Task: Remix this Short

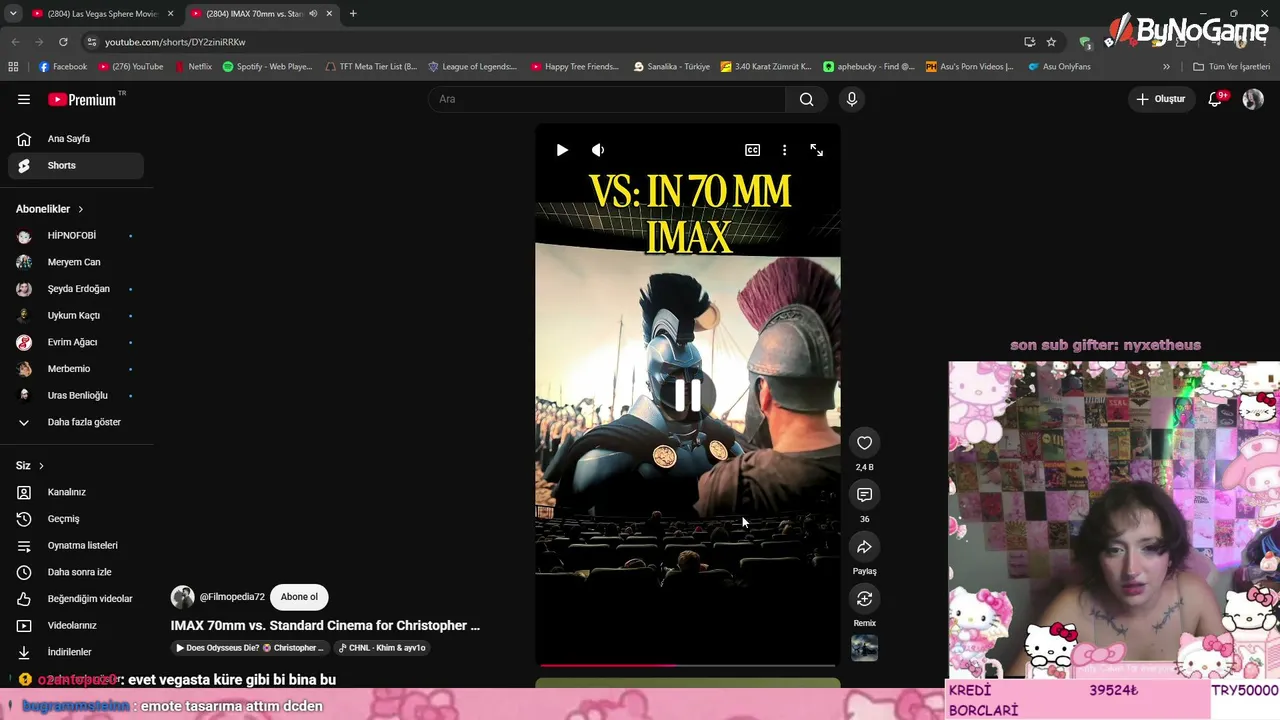Action: tap(864, 599)
